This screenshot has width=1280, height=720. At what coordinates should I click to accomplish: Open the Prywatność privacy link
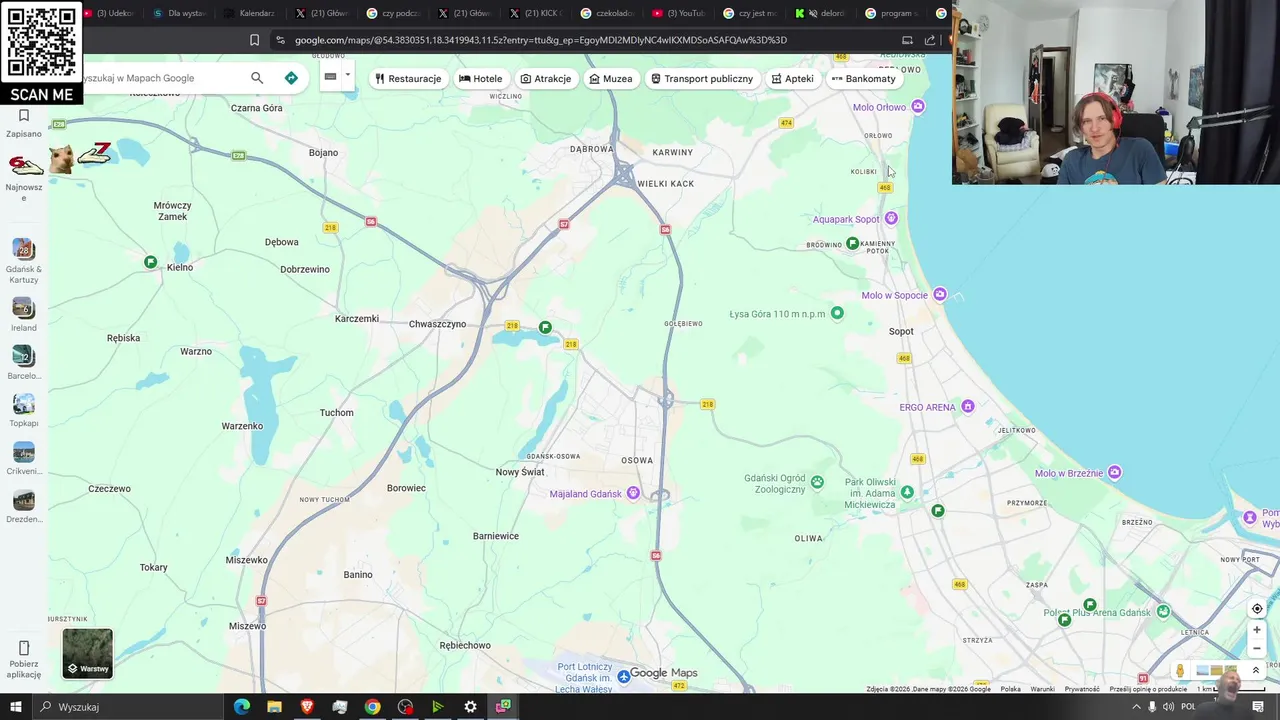[1082, 689]
